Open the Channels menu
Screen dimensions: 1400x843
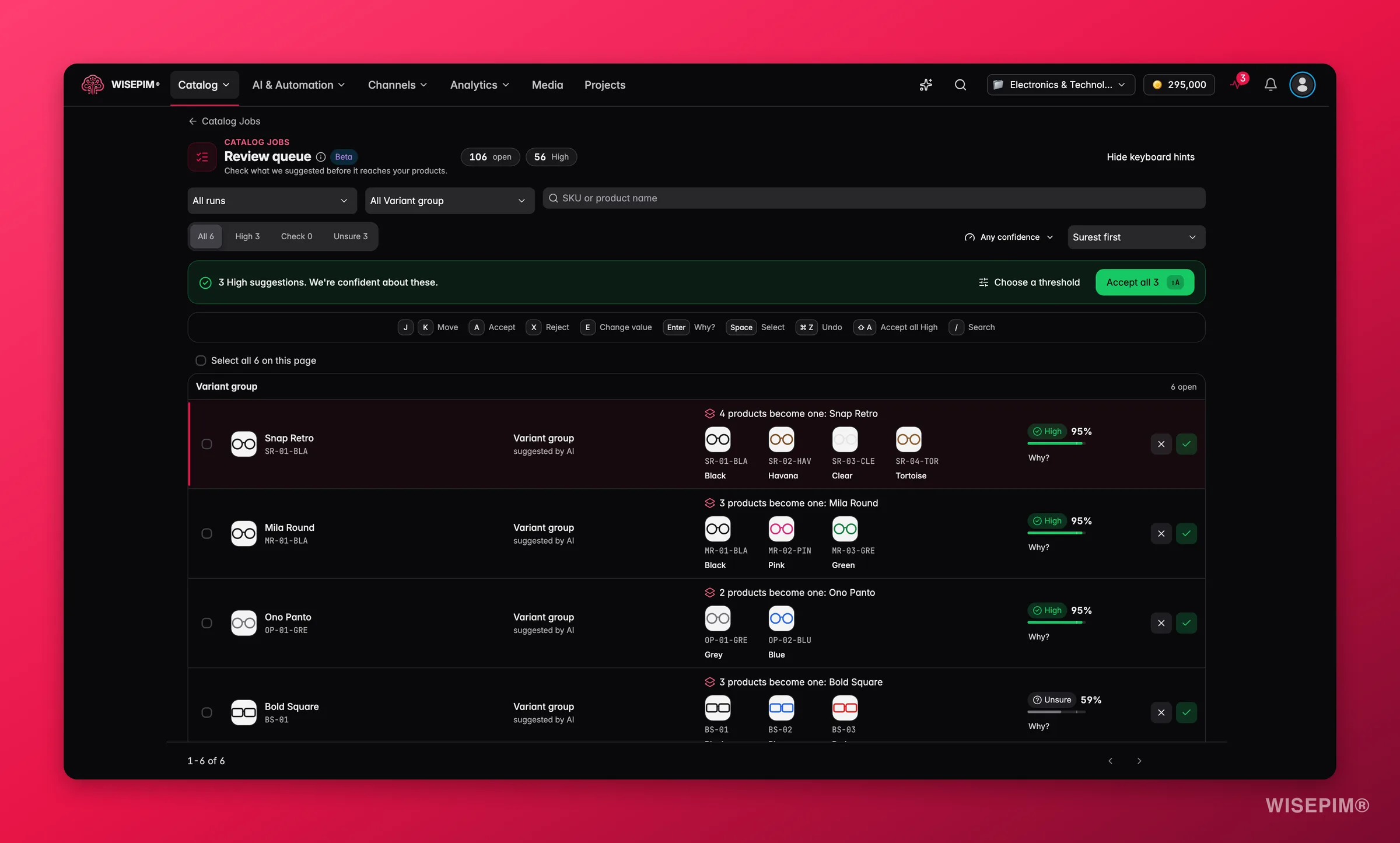[x=397, y=85]
